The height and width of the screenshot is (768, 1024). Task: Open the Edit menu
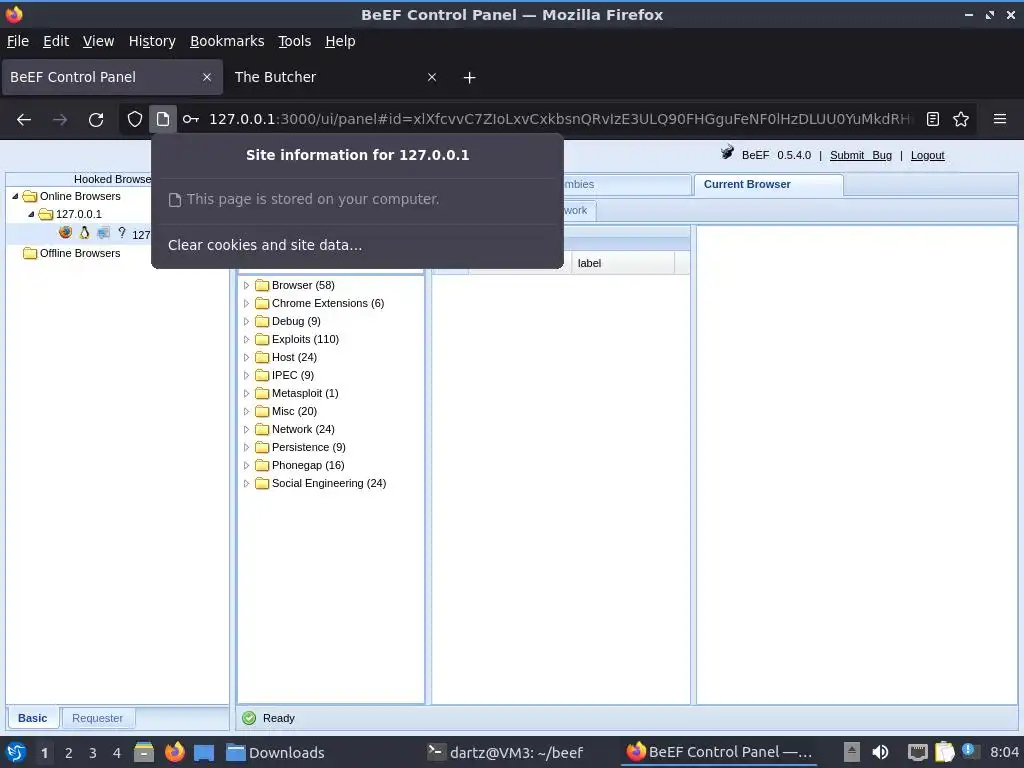coord(56,41)
